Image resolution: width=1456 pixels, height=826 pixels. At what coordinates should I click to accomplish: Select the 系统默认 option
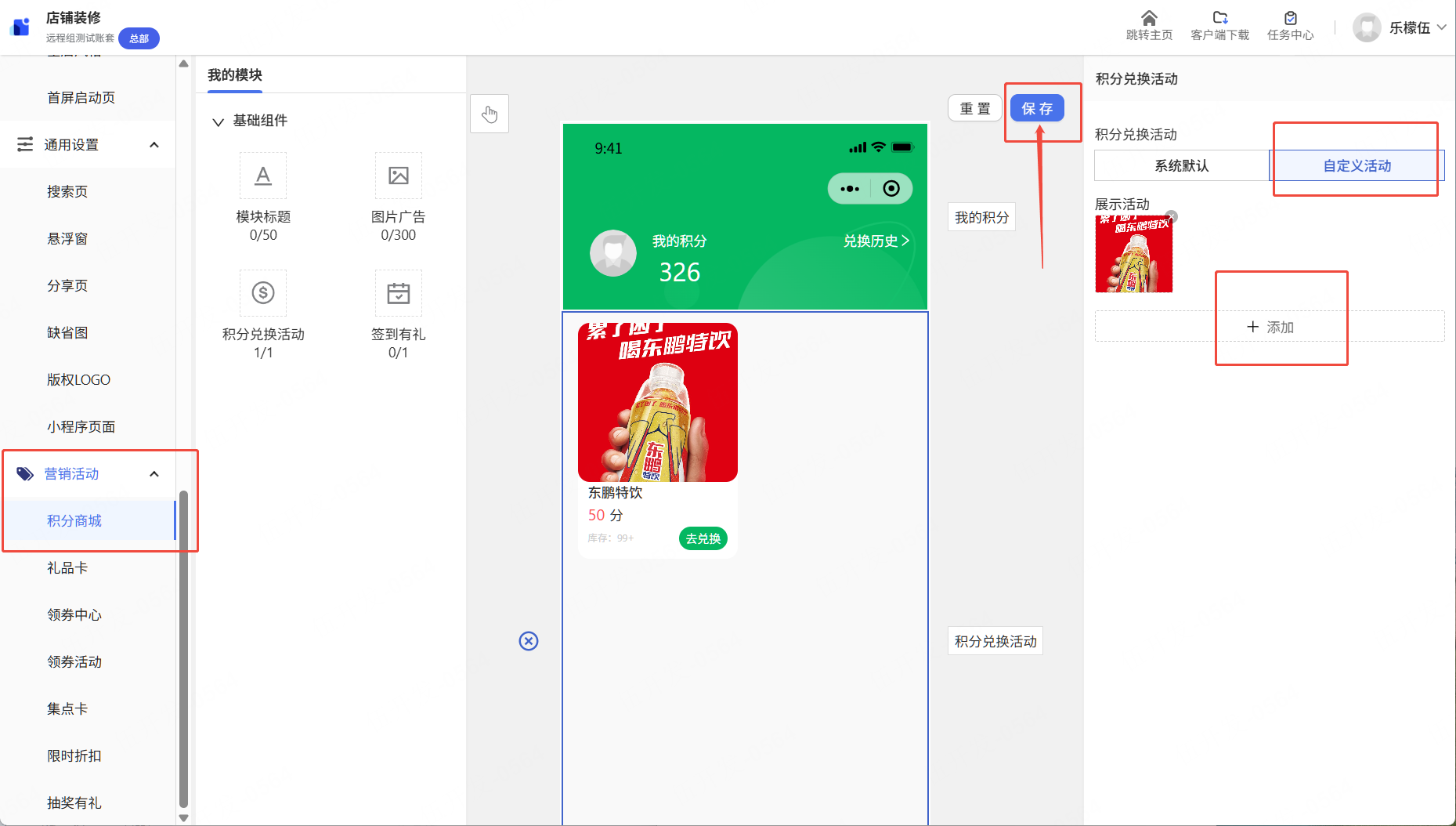[1181, 165]
